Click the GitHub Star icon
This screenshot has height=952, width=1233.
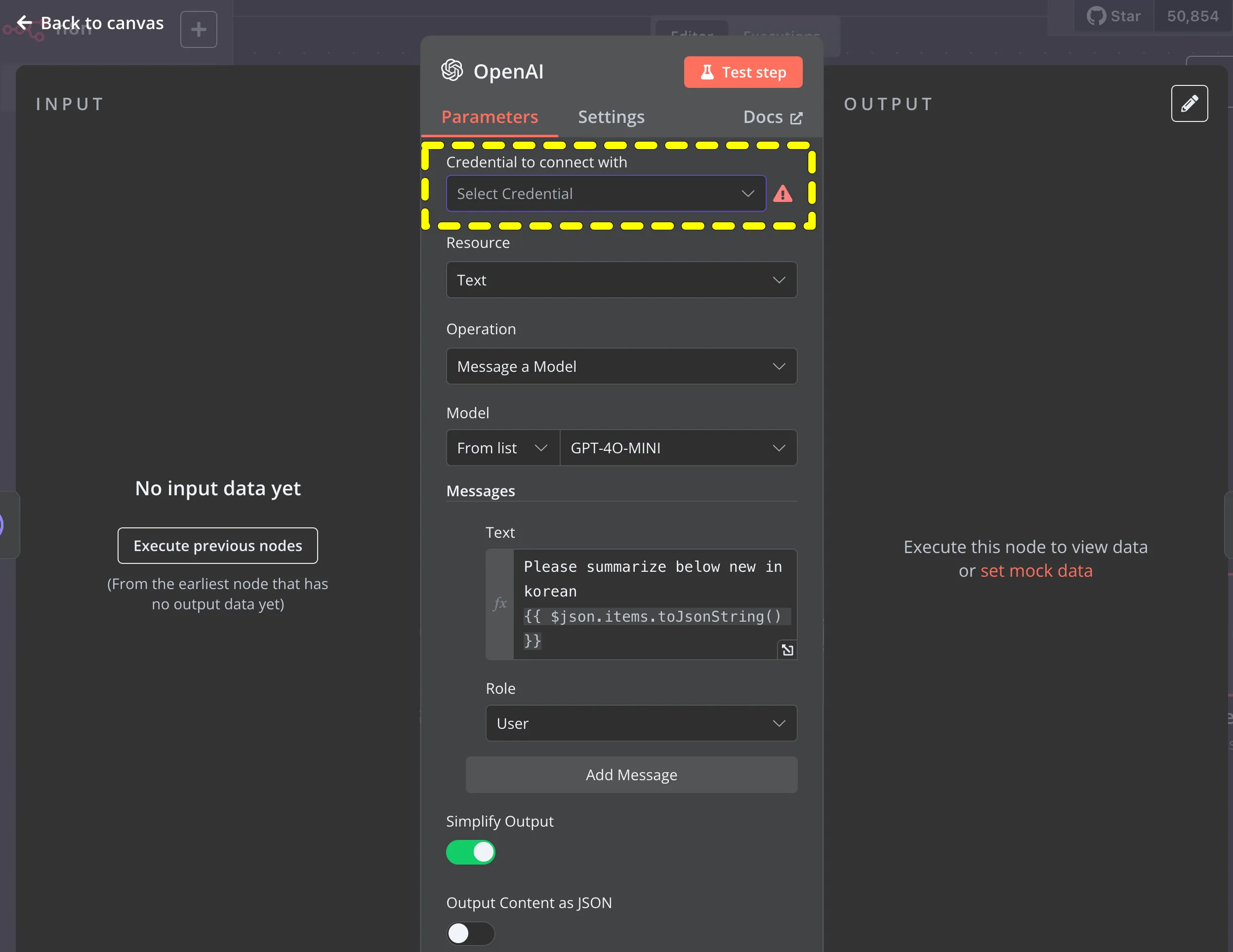(x=1096, y=16)
